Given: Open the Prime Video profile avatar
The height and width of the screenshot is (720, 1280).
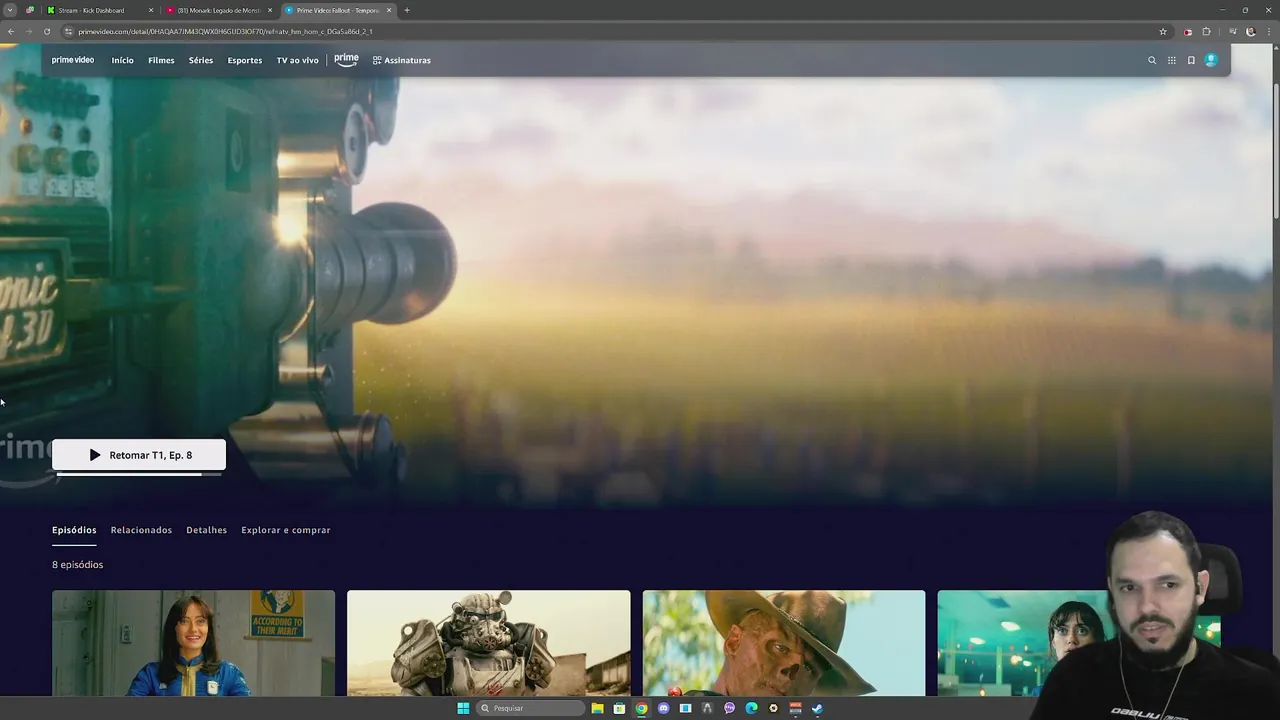Looking at the screenshot, I should (x=1211, y=60).
